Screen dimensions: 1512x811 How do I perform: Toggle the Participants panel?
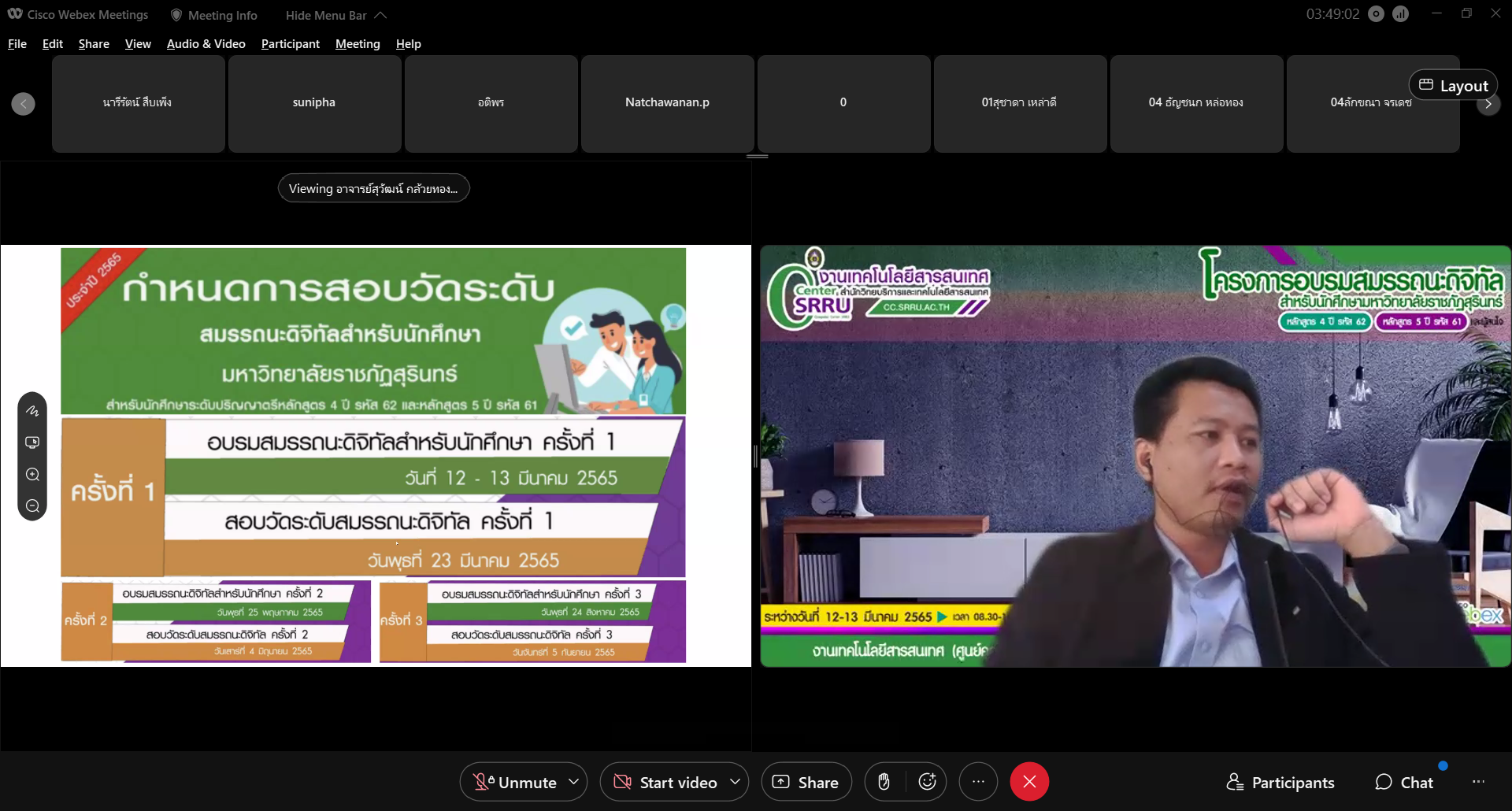1280,782
